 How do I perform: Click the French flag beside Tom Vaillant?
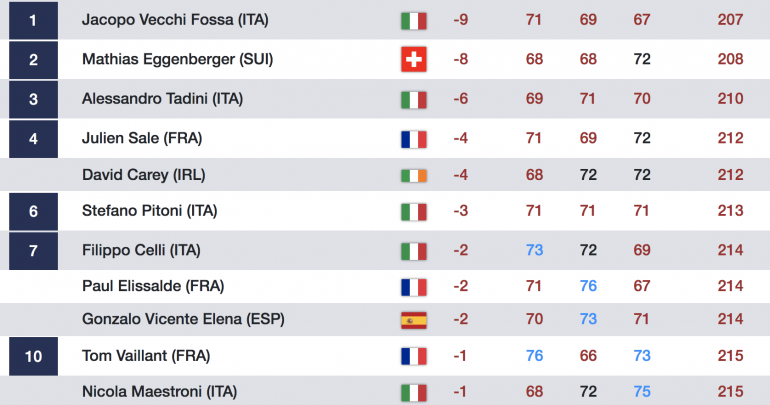(413, 356)
